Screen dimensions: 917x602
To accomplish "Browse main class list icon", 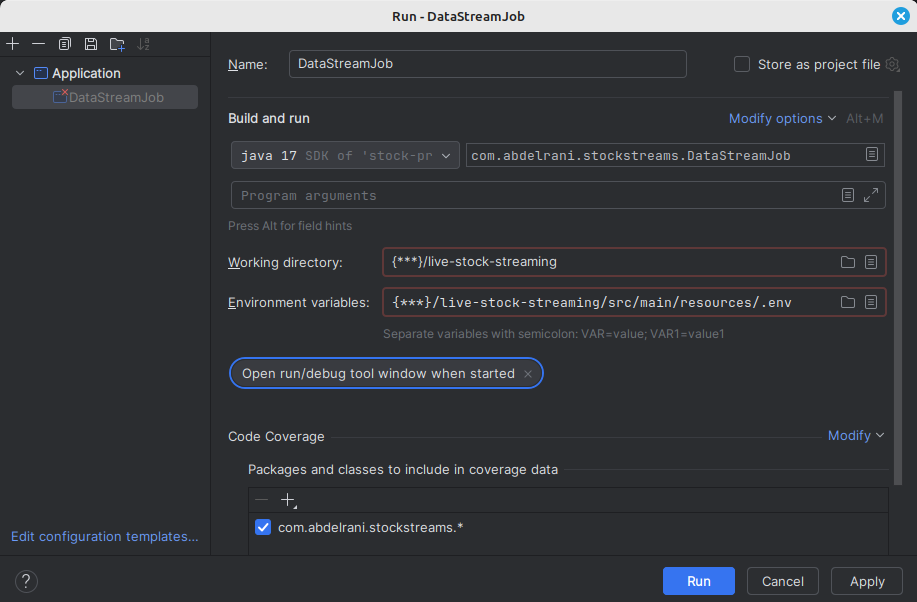I will pyautogui.click(x=871, y=154).
